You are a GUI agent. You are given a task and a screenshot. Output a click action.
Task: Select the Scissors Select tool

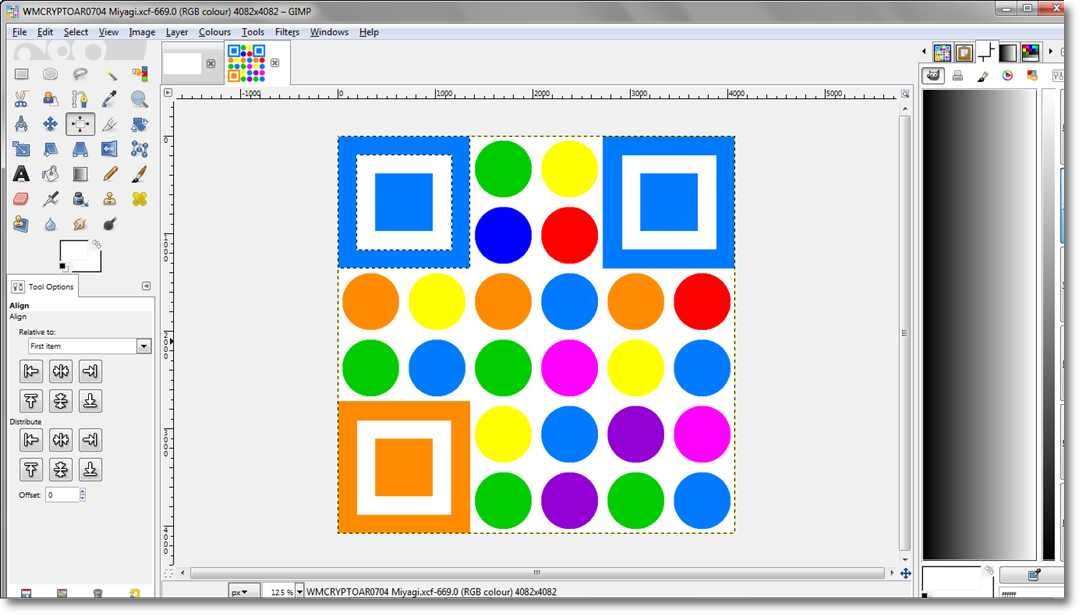point(21,99)
